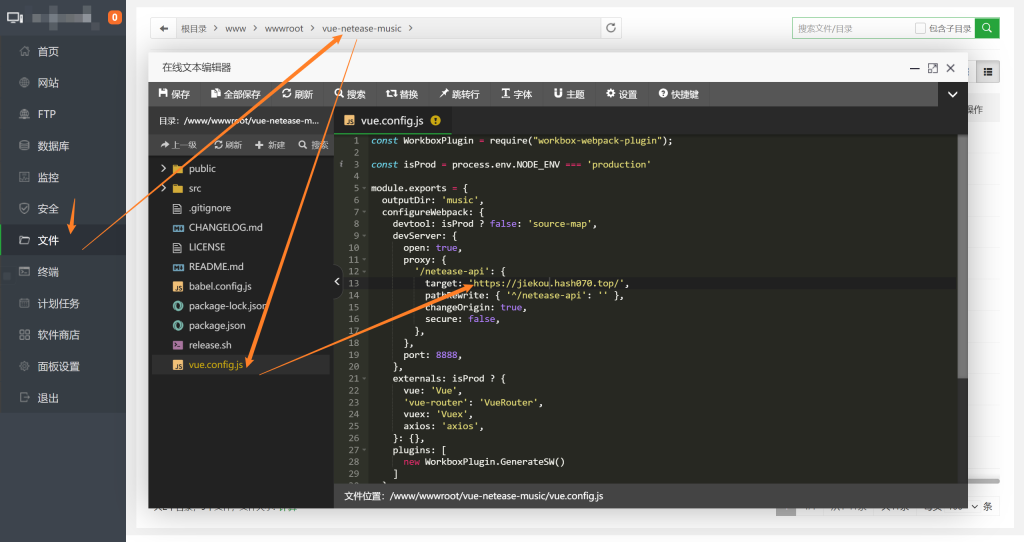
Task: Open package-lock.json
Action: (227, 306)
